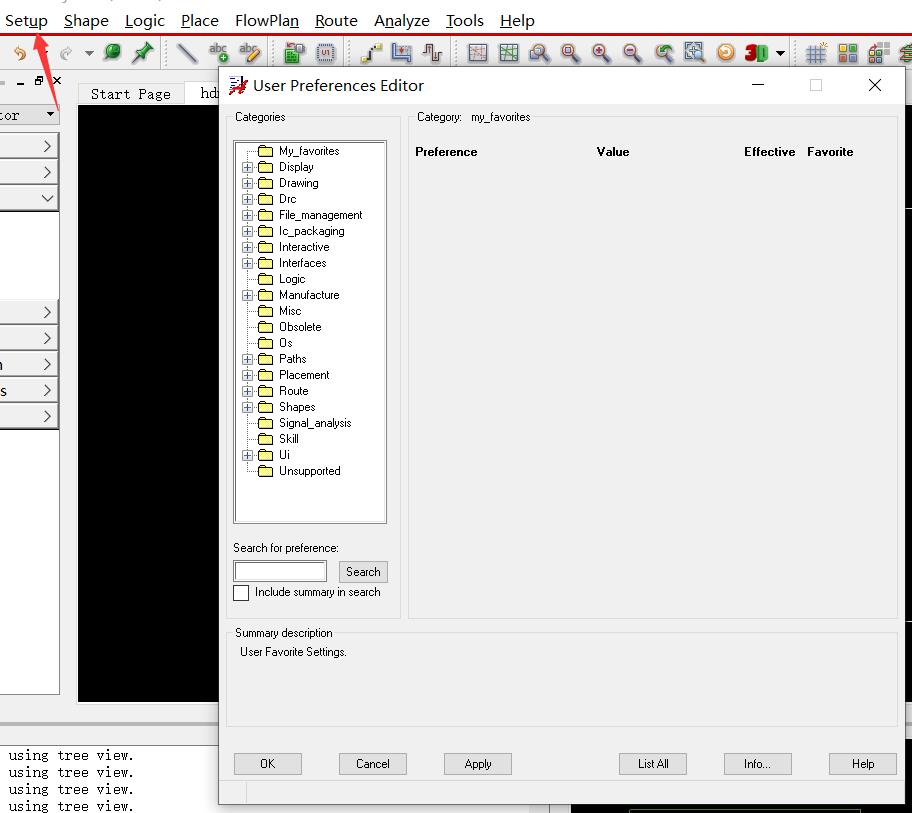This screenshot has width=912, height=813.
Task: Select the green pushpin toolbar icon
Action: pos(142,53)
